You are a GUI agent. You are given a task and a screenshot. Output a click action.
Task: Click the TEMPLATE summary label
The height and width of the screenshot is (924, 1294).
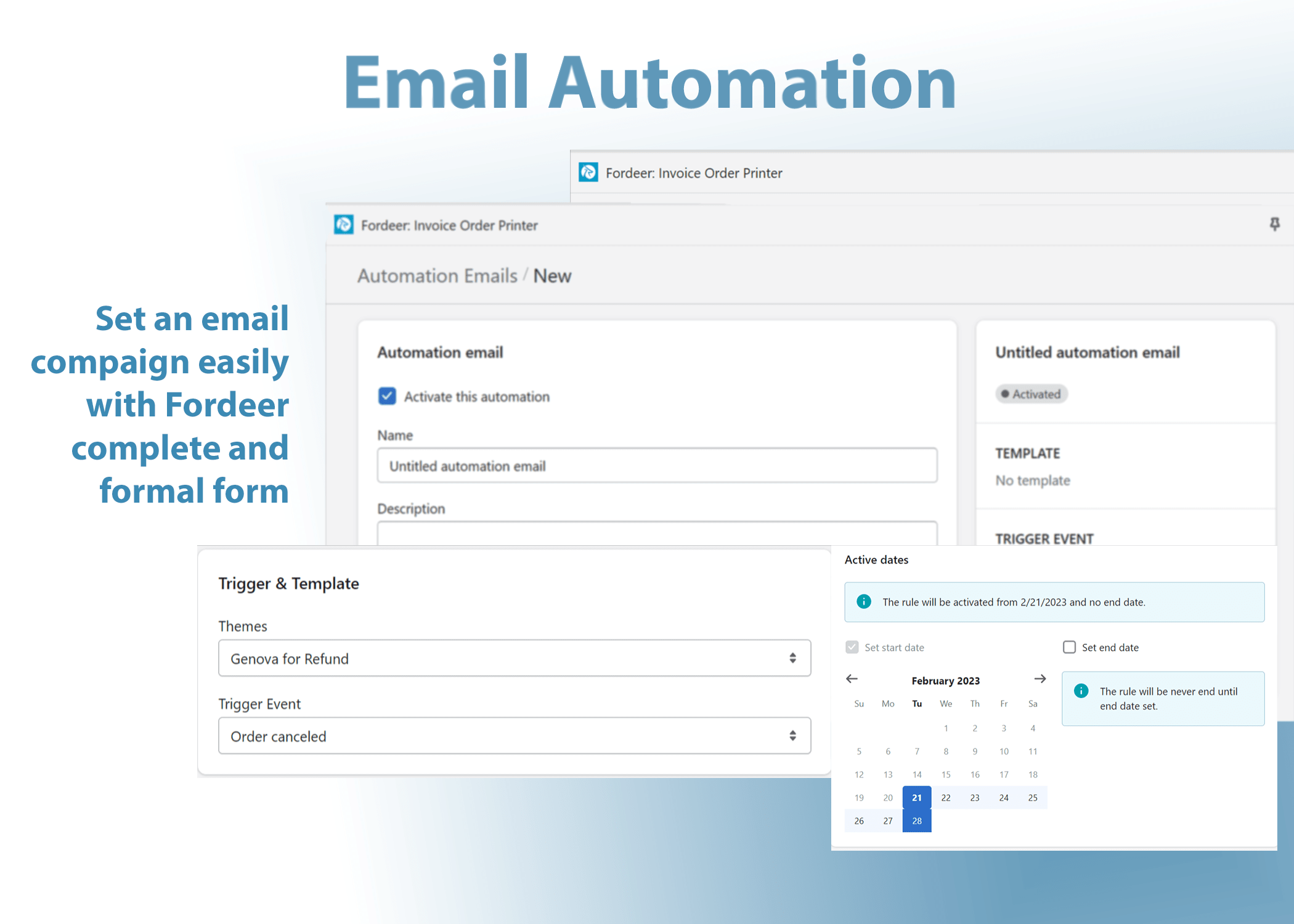1028,453
